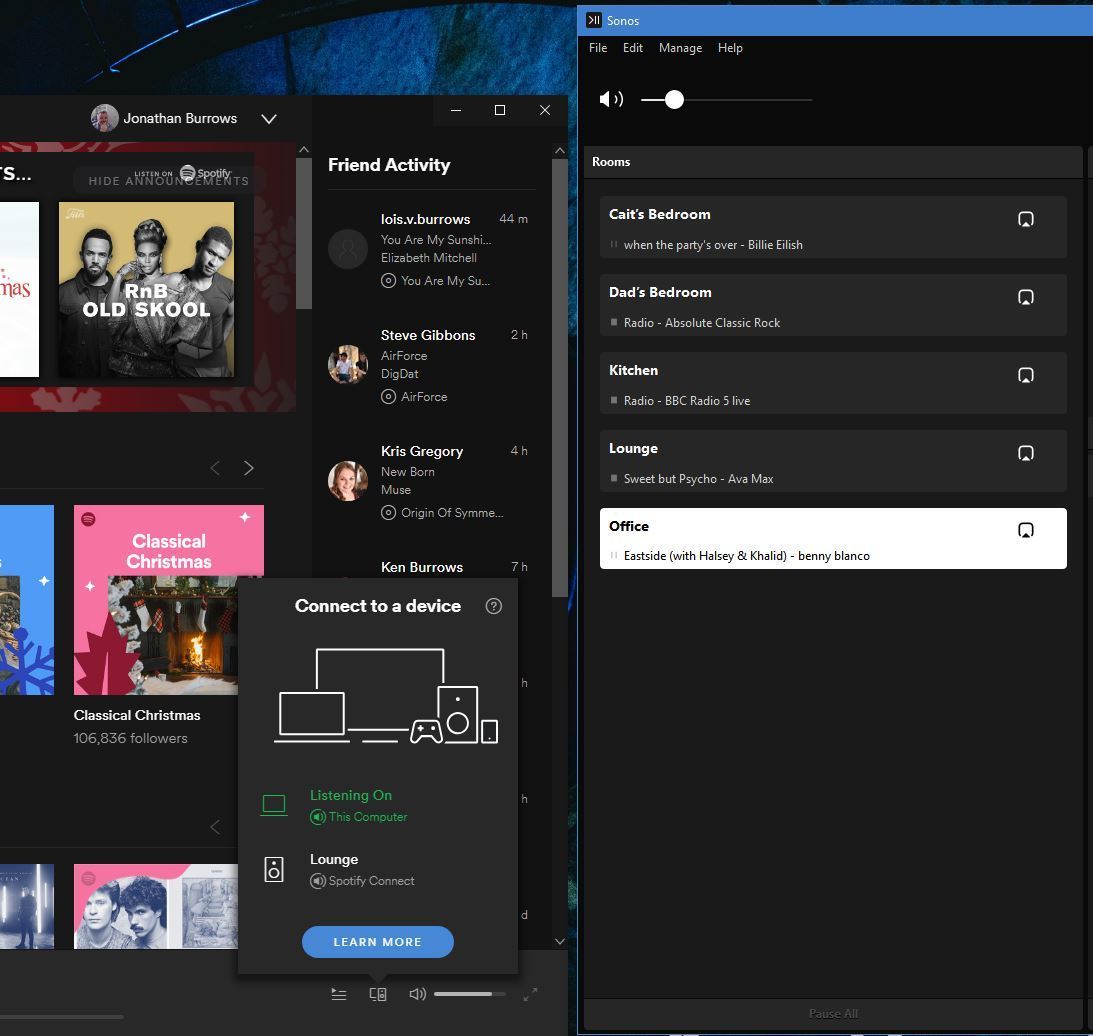Image resolution: width=1093 pixels, height=1036 pixels.
Task: Open Spotify play queue icon
Action: tap(339, 994)
